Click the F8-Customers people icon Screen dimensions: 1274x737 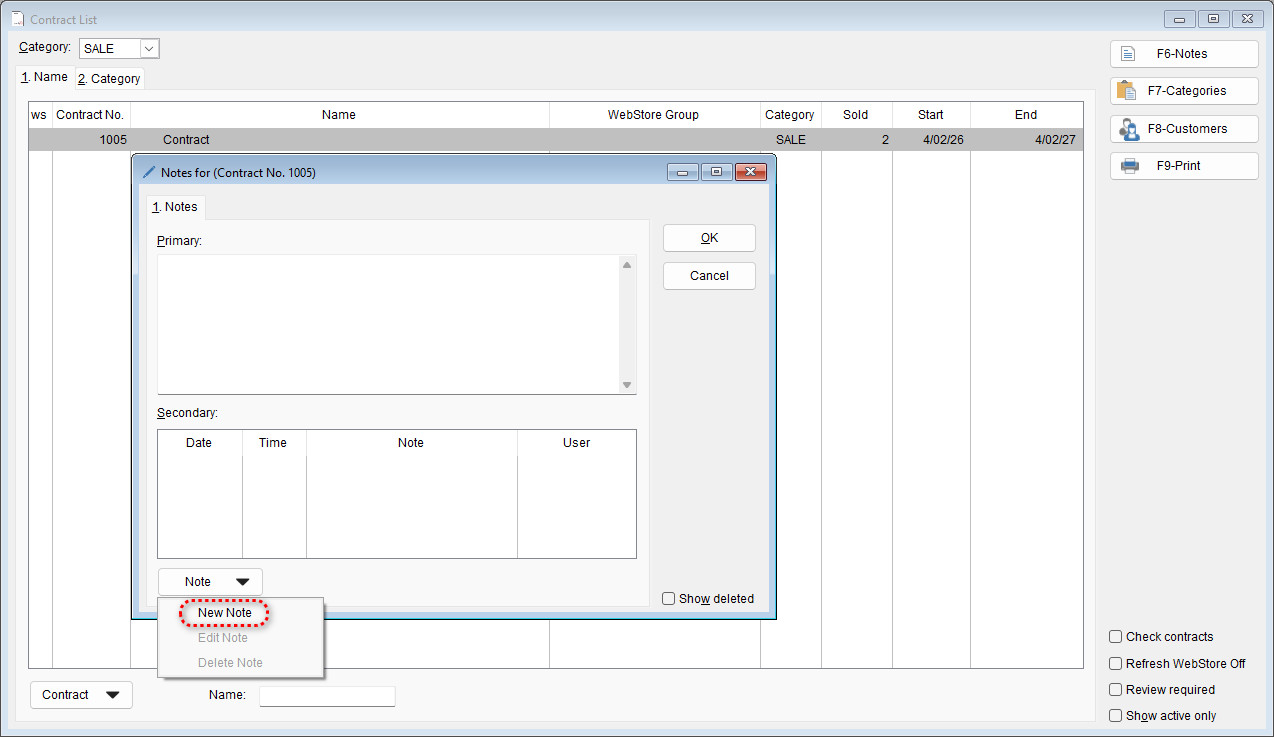point(1128,129)
